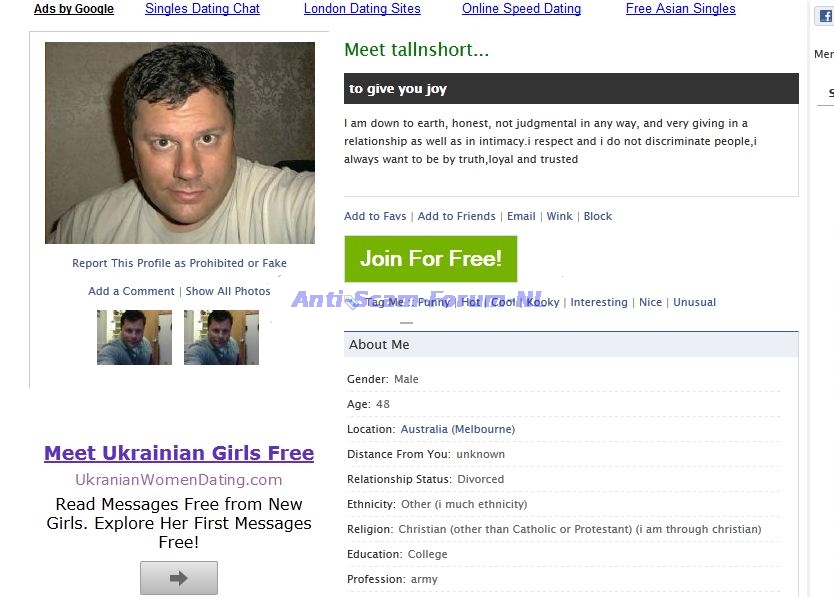Image resolution: width=834 pixels, height=597 pixels.
Task: Open Meet Ukrainian Girls Free ad headline
Action: tap(179, 453)
